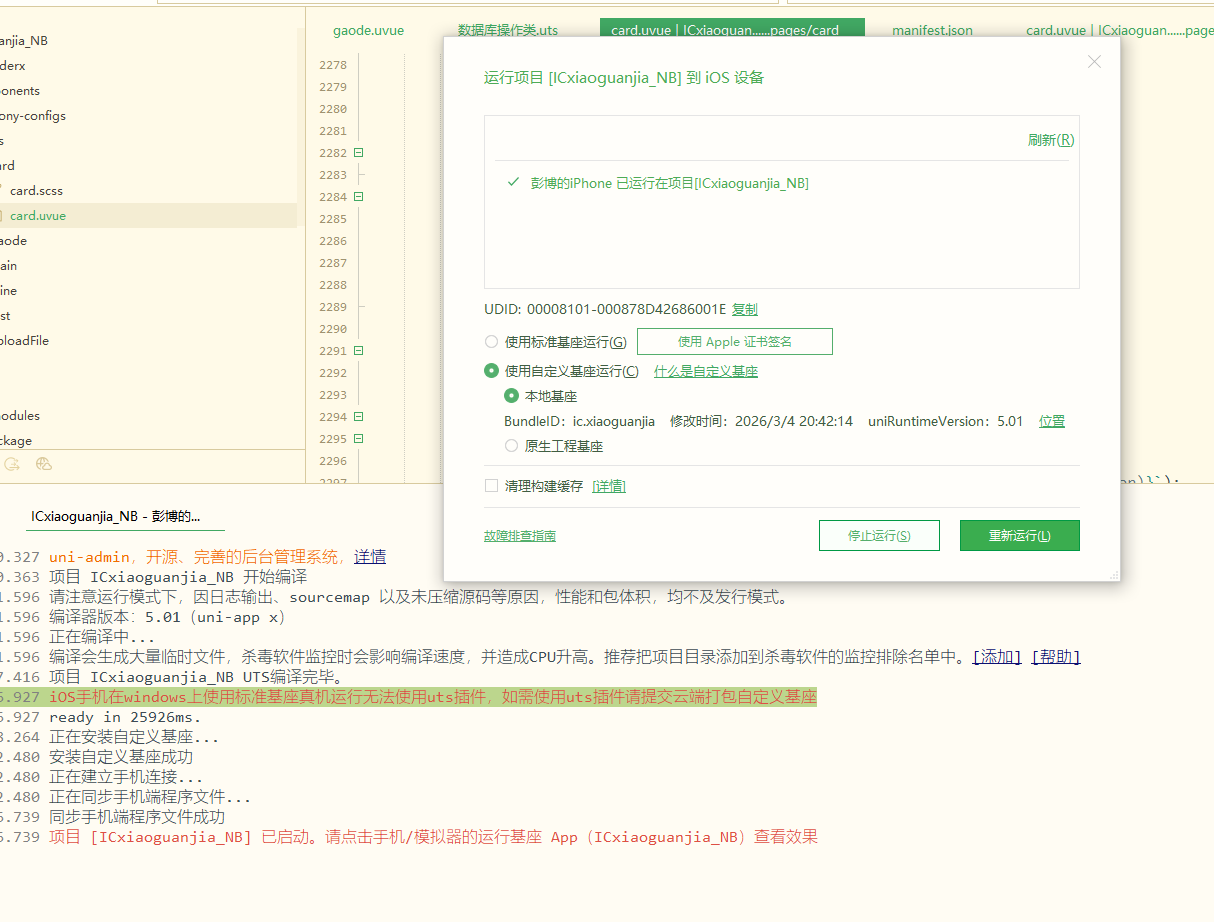Switch to the manifest.json editor tab
The height and width of the screenshot is (922, 1214).
[x=932, y=31]
